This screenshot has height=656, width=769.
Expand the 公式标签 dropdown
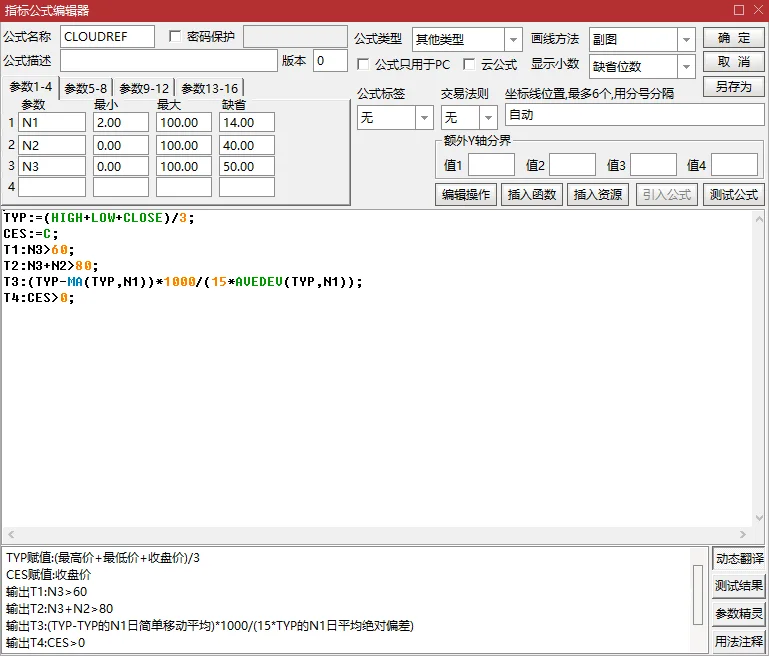click(x=424, y=118)
